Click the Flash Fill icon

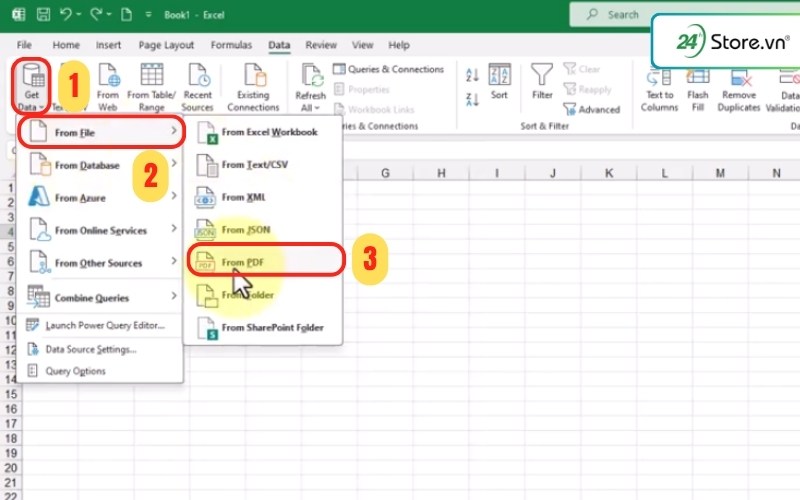tap(697, 89)
